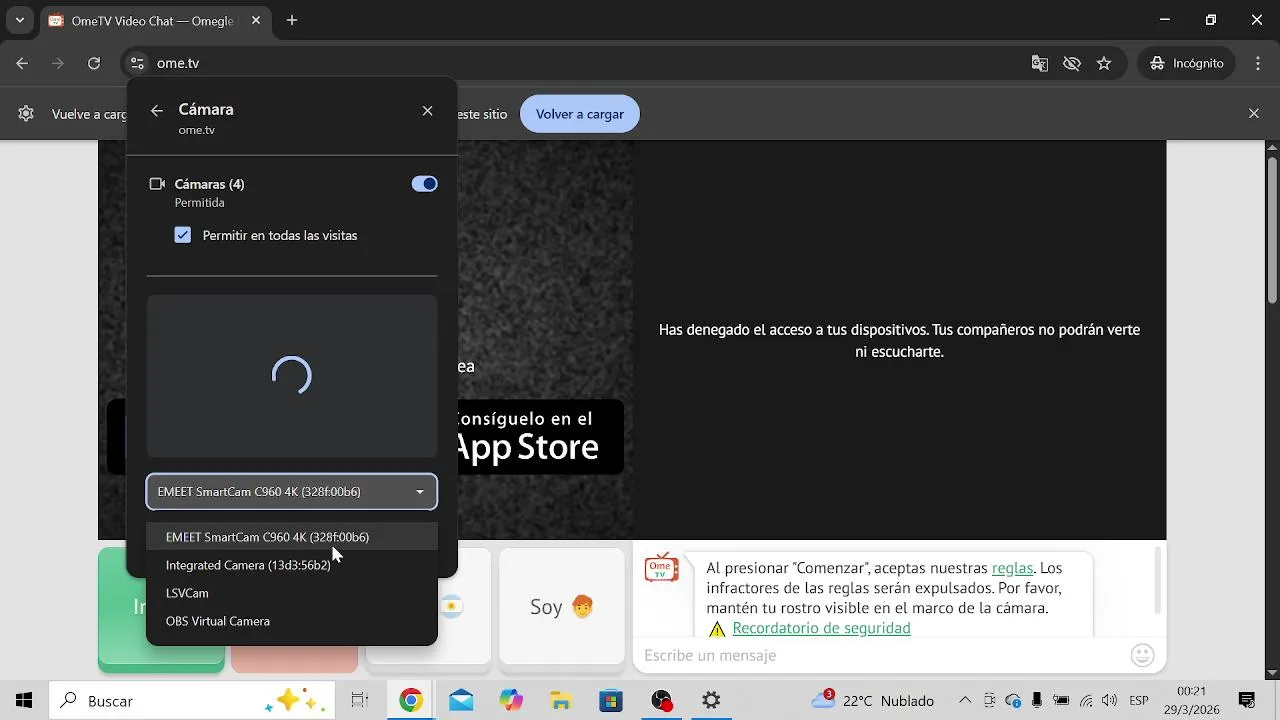
Task: Open the Incógnito profile button
Action: (x=1187, y=63)
